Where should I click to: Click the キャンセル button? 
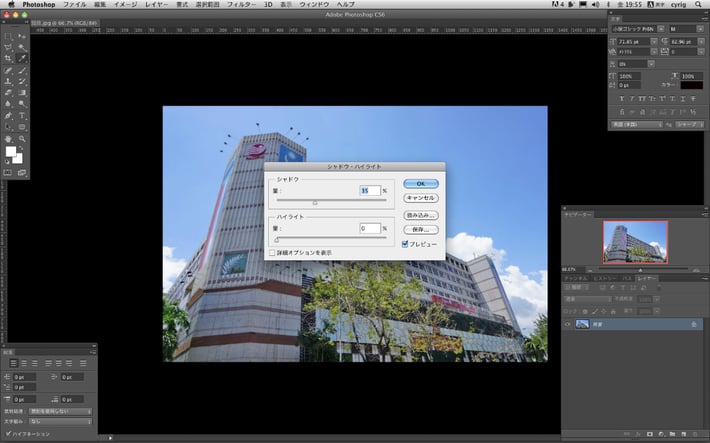click(x=420, y=198)
